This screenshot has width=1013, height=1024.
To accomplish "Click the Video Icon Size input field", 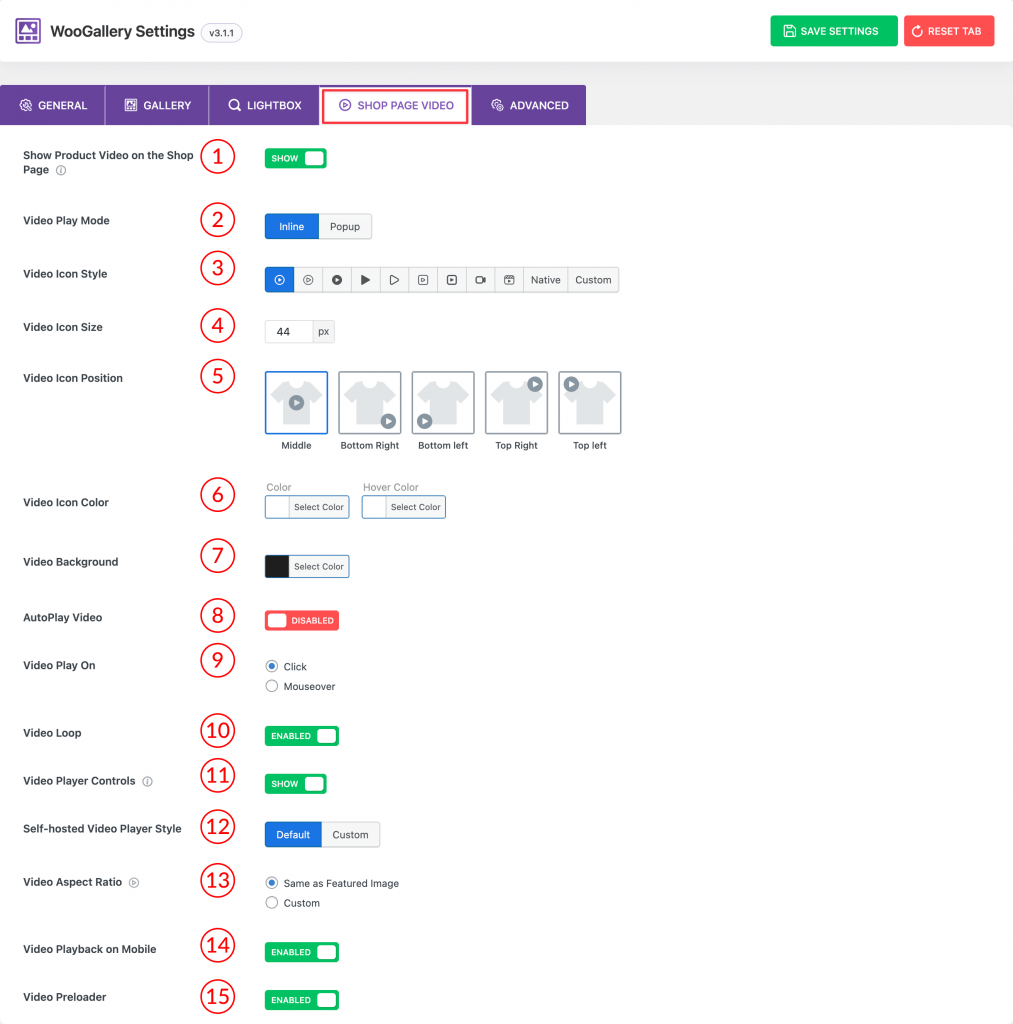I will 289,332.
